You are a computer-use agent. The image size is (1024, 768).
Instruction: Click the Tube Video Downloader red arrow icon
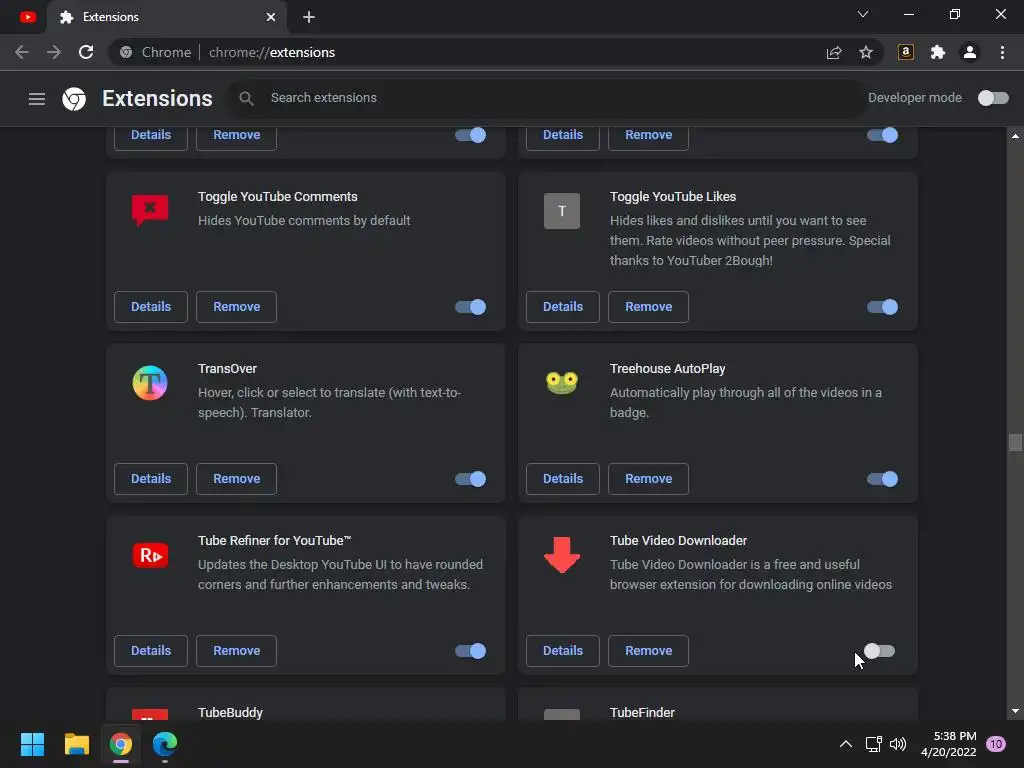pyautogui.click(x=562, y=555)
